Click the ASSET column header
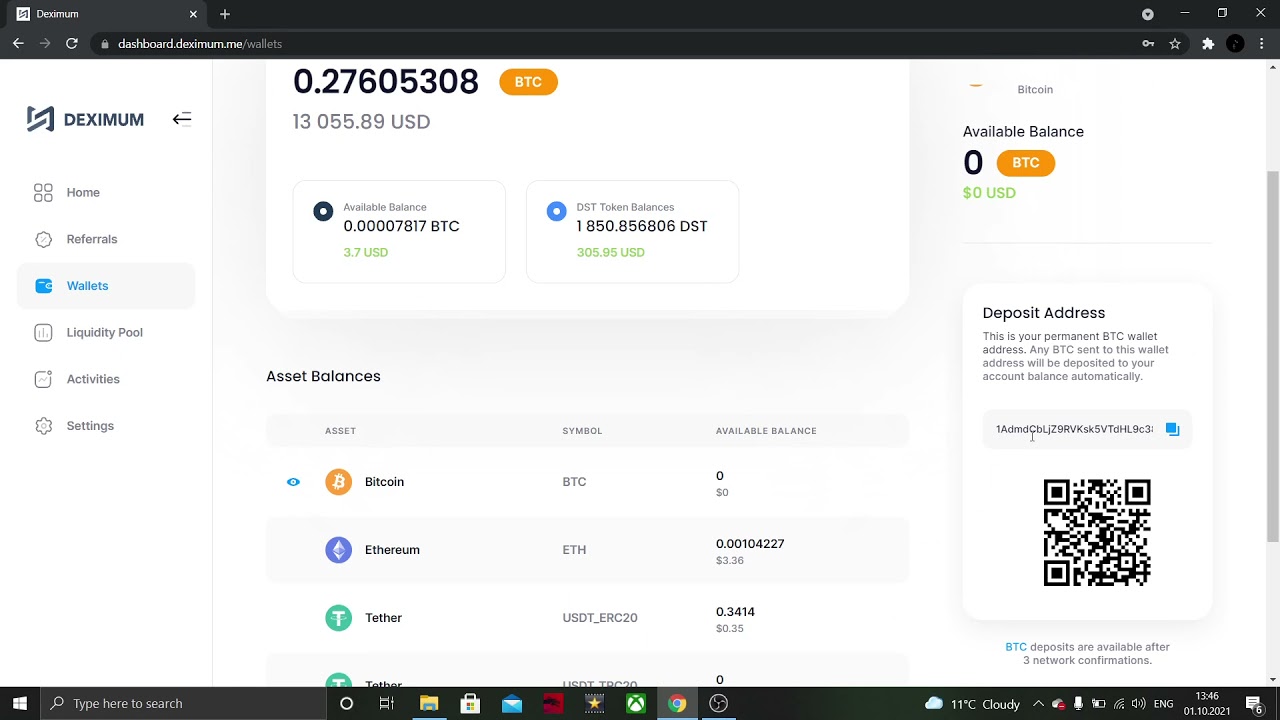 (x=340, y=431)
